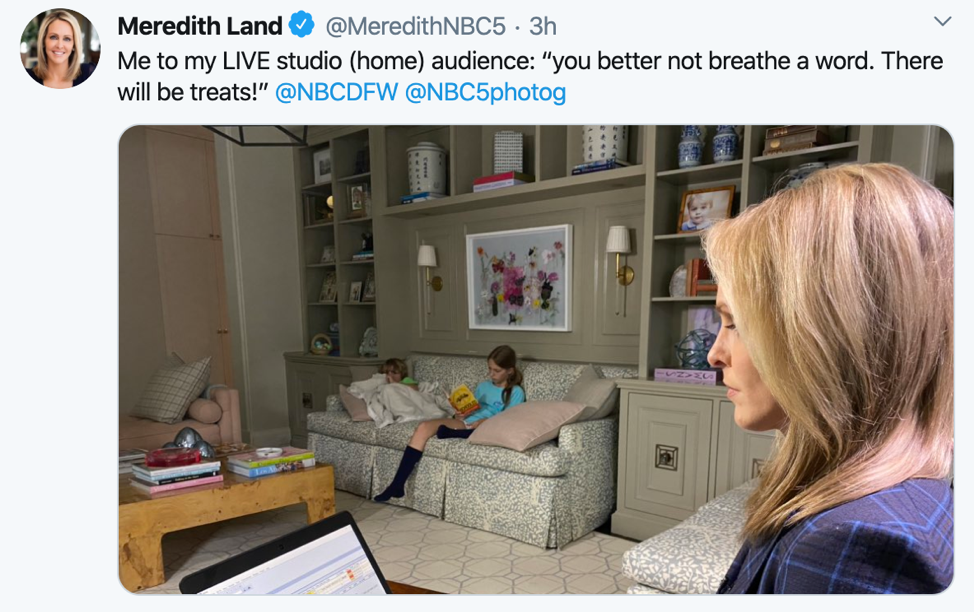Follow the @NBCDFW mention link
This screenshot has width=974, height=612.
[336, 92]
